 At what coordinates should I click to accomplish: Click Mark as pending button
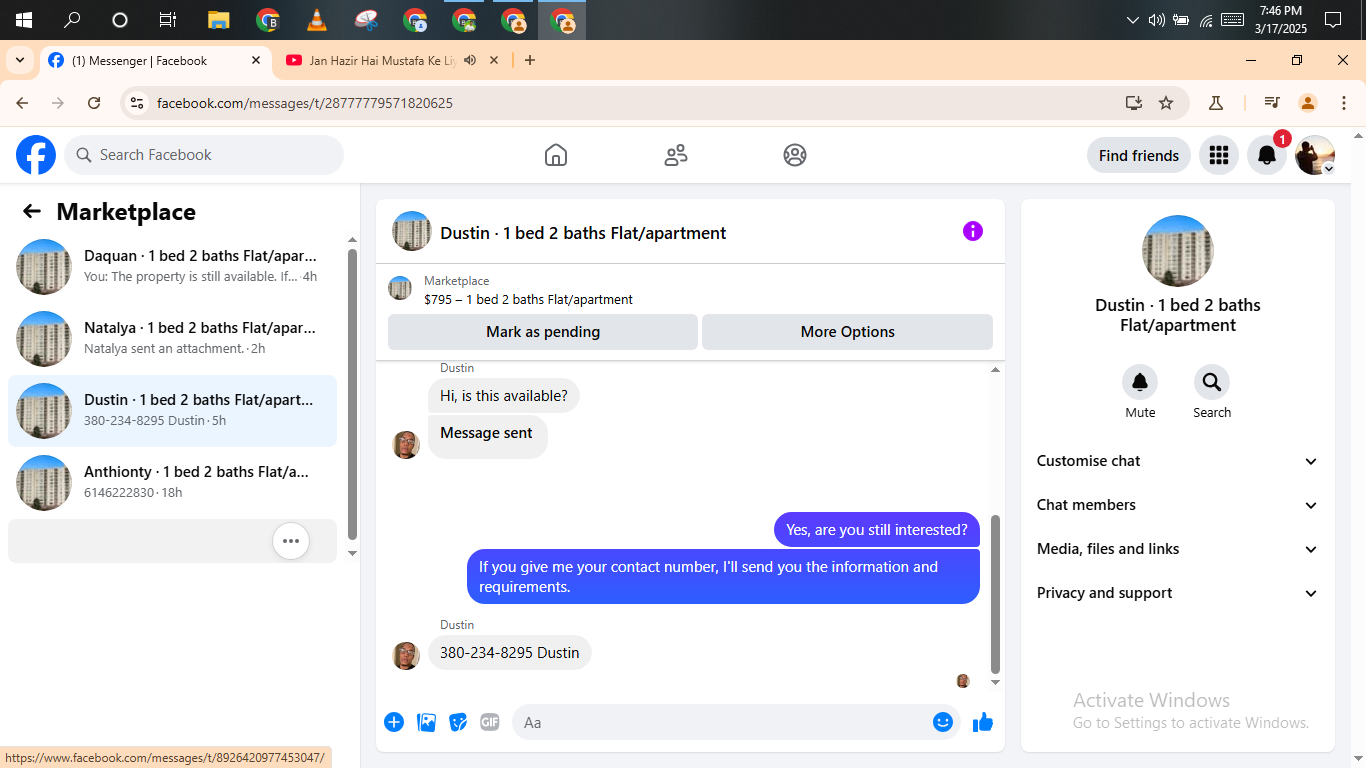pos(543,332)
